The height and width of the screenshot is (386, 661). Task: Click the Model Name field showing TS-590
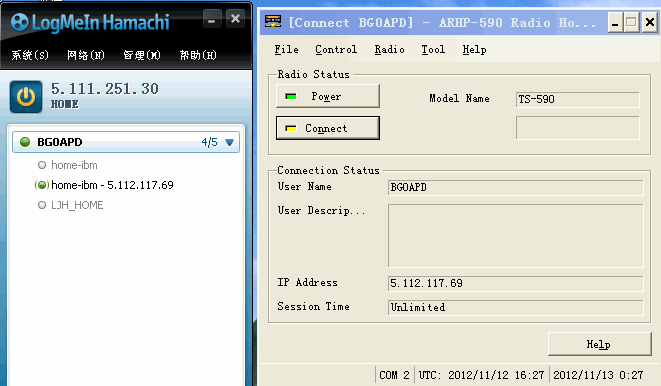click(x=578, y=99)
